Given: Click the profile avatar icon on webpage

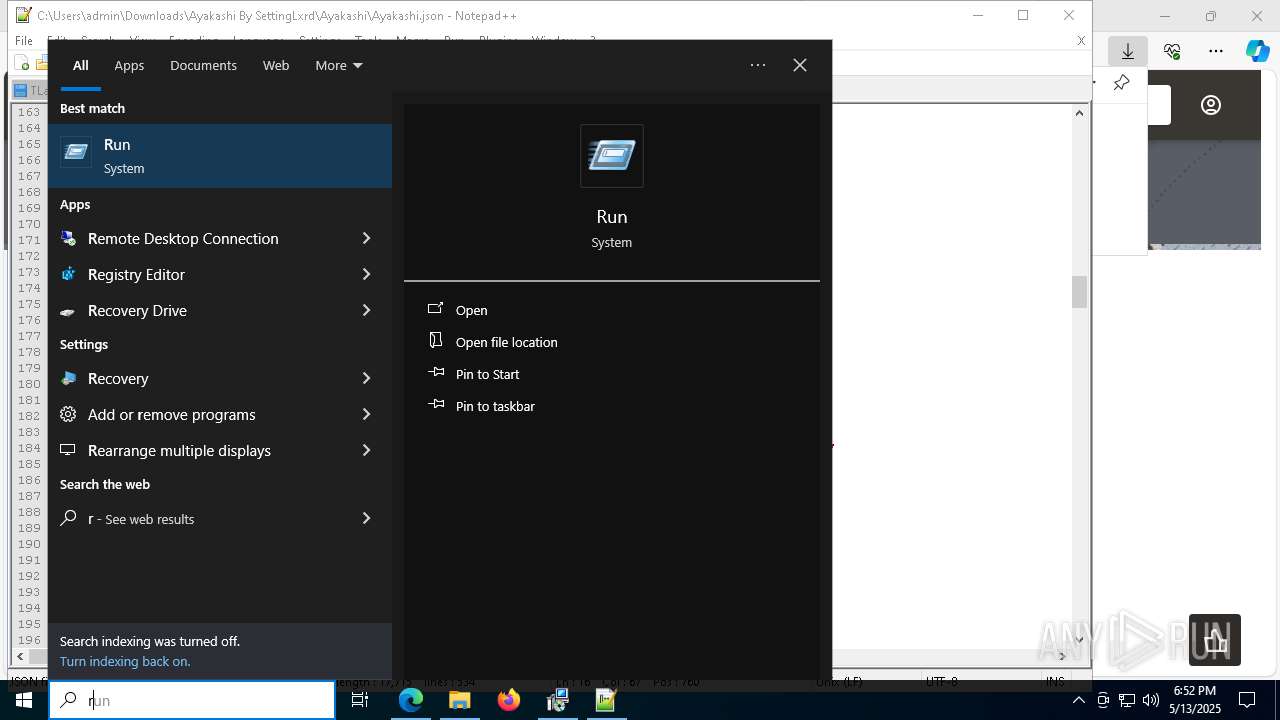Looking at the screenshot, I should pyautogui.click(x=1211, y=105).
